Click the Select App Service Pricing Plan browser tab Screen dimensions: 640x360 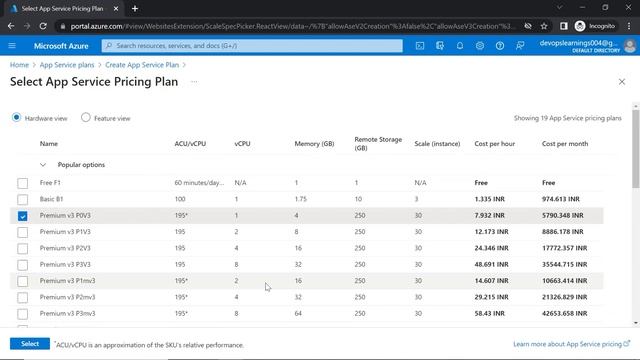62,9
